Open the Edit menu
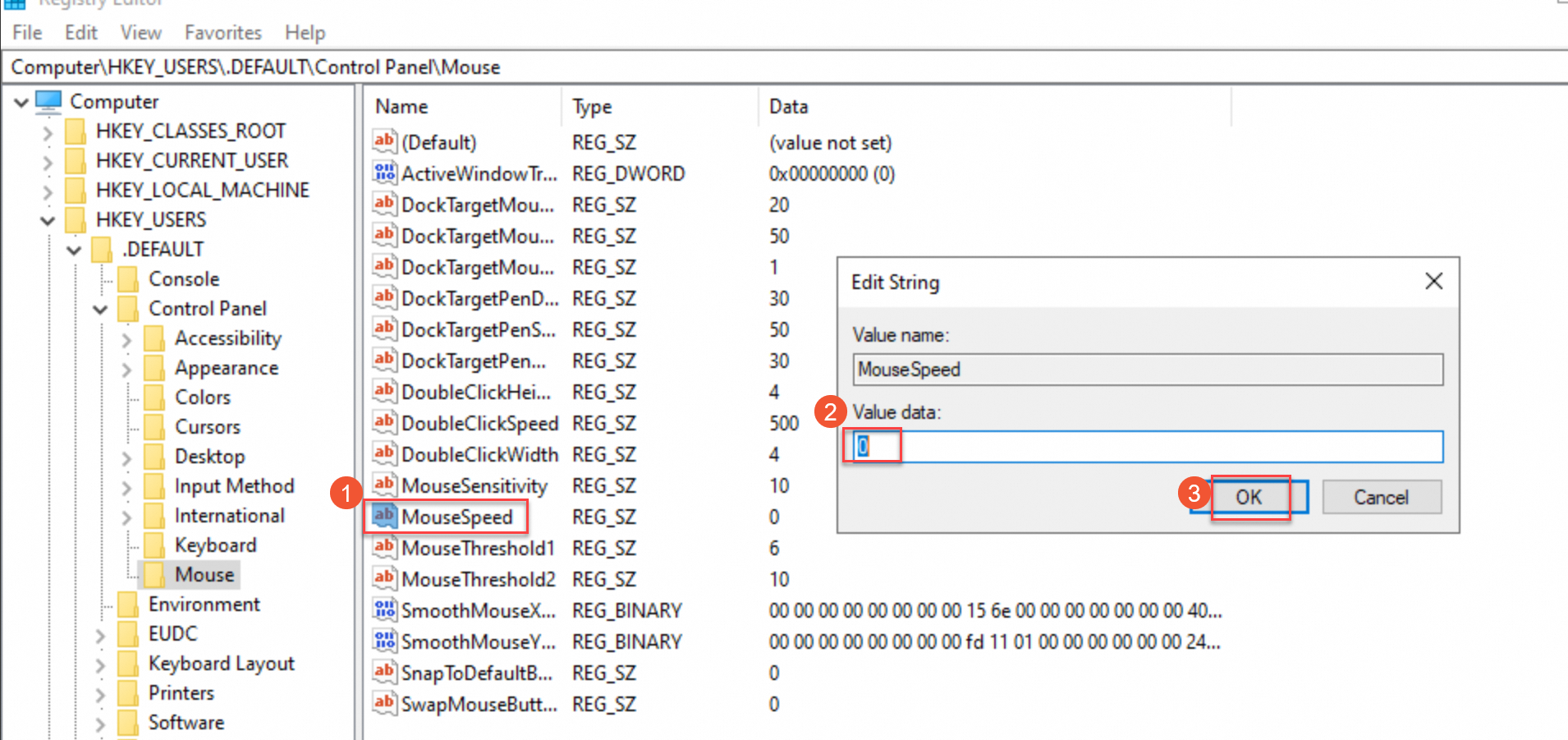This screenshot has height=740, width=1568. pyautogui.click(x=80, y=33)
